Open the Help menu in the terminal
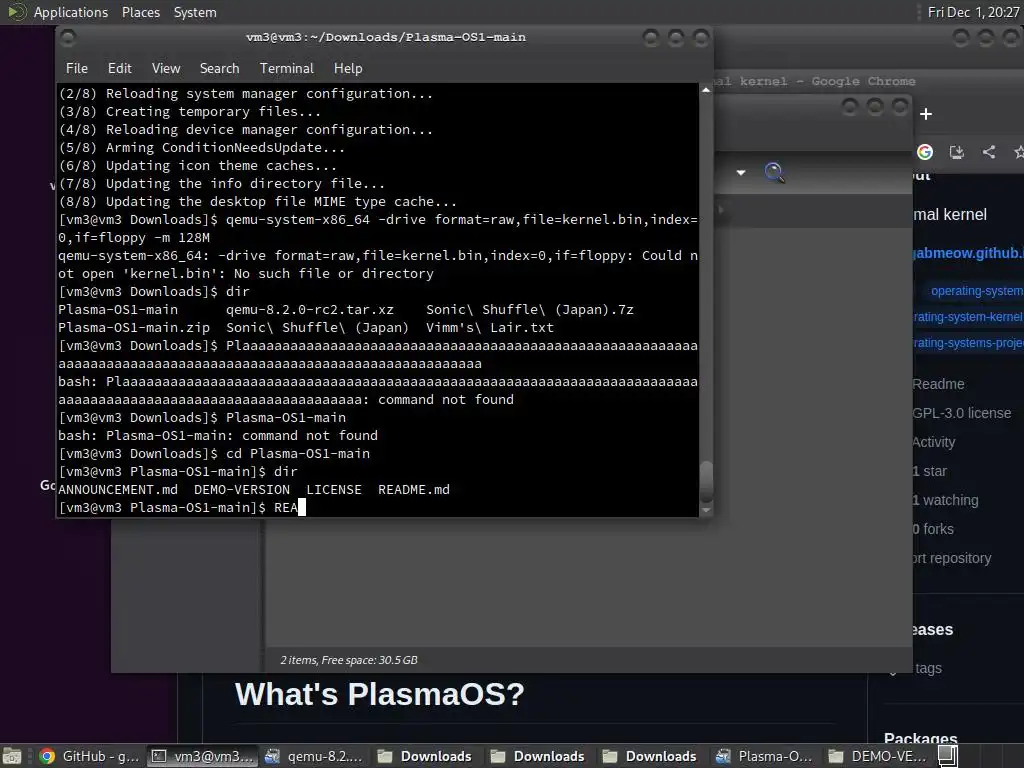1024x768 pixels. (x=348, y=69)
